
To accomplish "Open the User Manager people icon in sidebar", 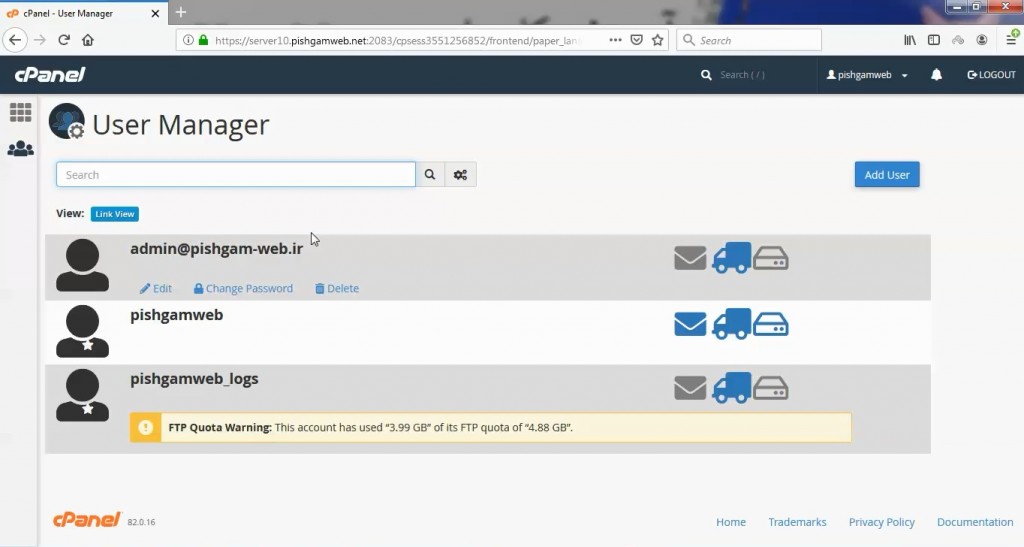I will 20,149.
